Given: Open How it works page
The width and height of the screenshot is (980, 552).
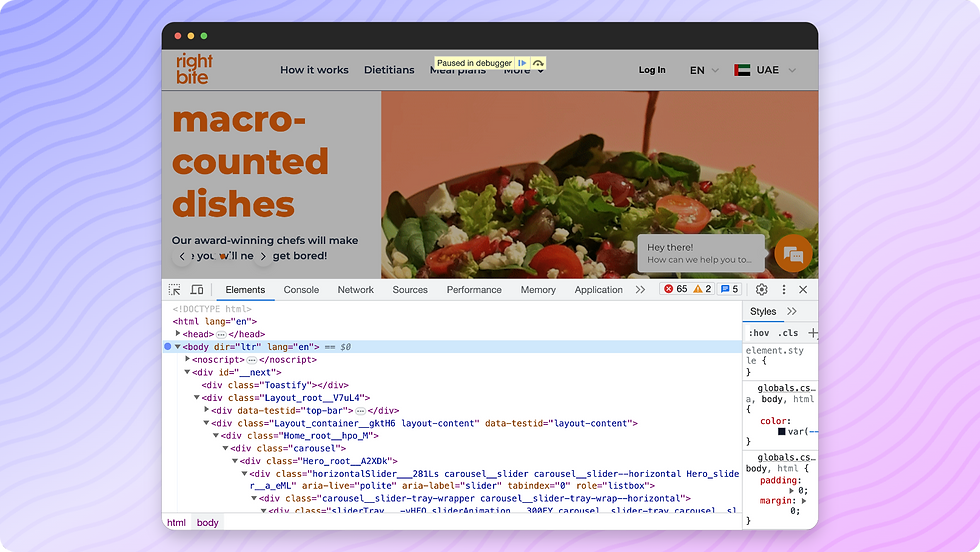Looking at the screenshot, I should pyautogui.click(x=314, y=70).
